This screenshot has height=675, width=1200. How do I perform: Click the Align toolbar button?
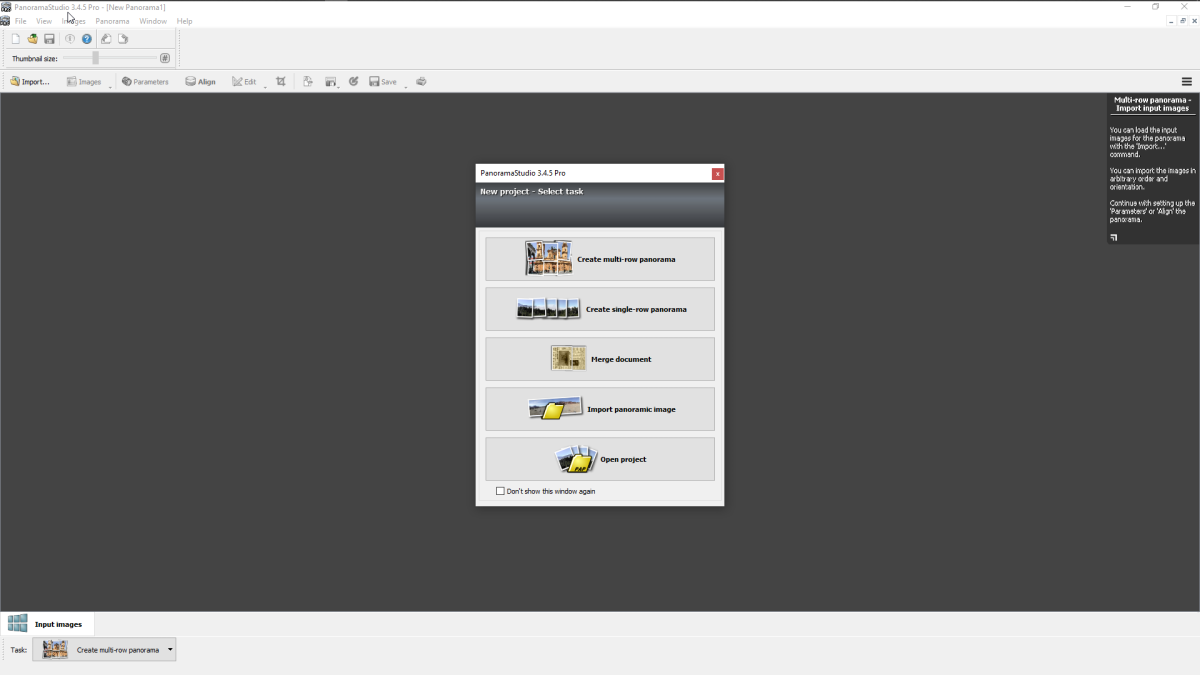200,82
